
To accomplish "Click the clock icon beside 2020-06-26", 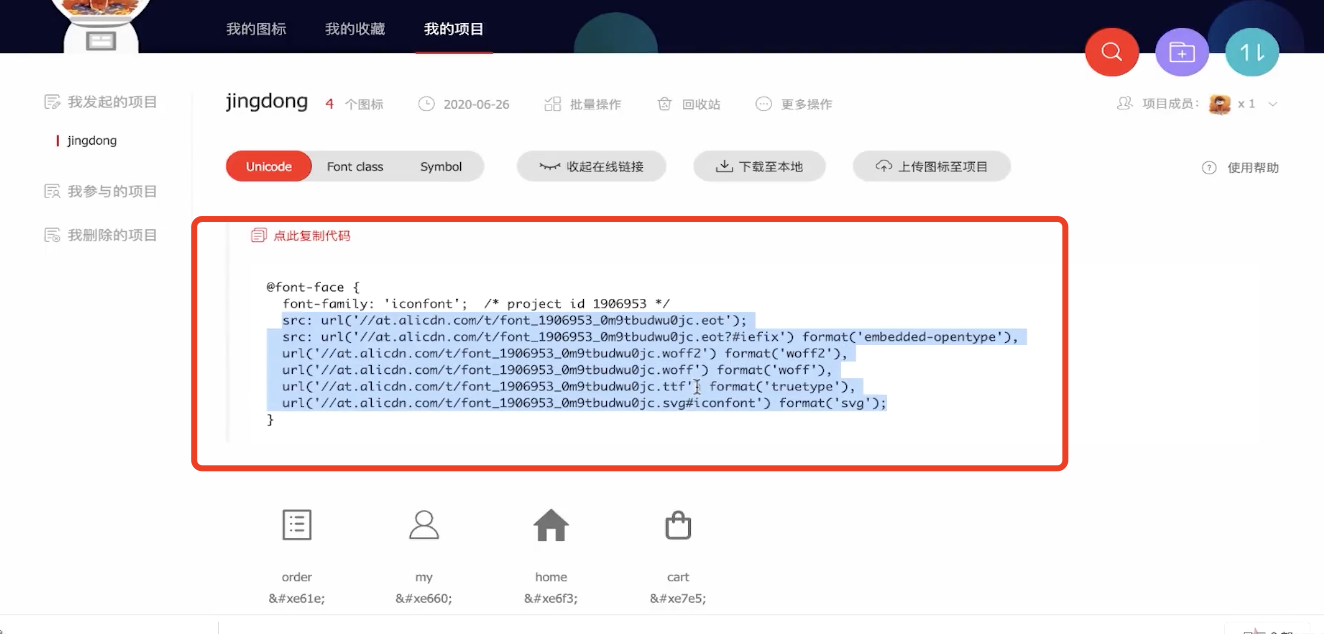I will click(426, 104).
